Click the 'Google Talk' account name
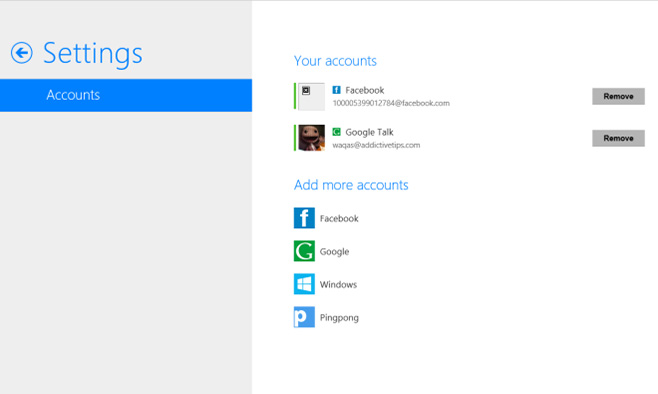 click(369, 132)
